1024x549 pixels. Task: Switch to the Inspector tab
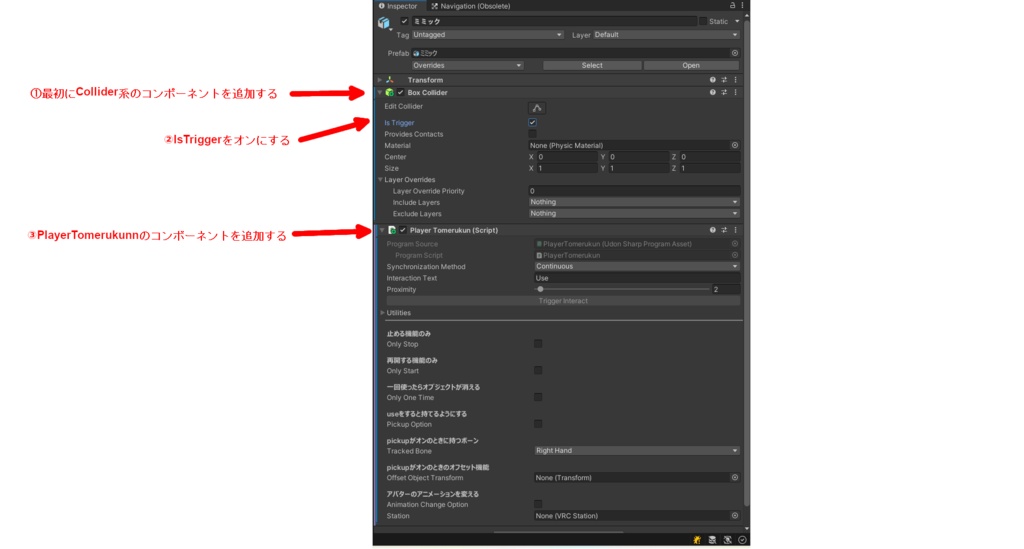tap(398, 6)
